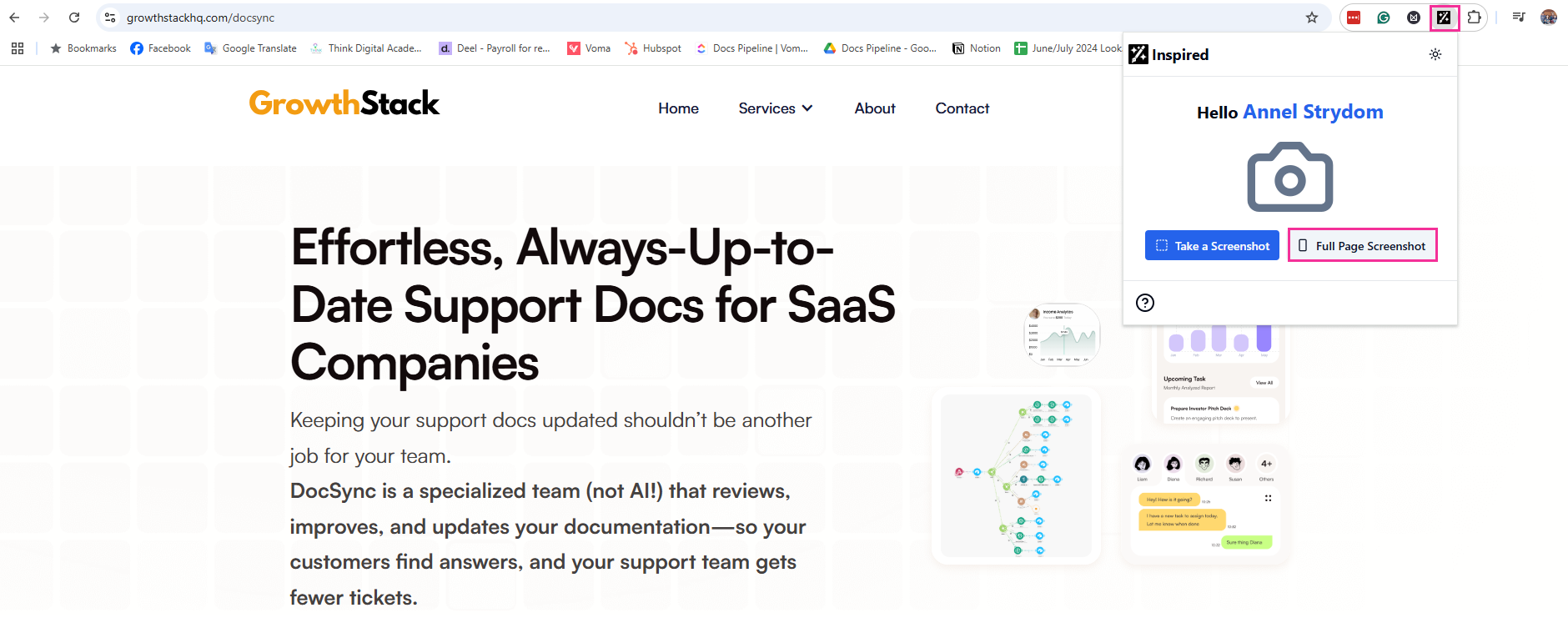Viewport: 1568px width, 638px height.
Task: Open the red password manager extension
Action: (x=1354, y=18)
